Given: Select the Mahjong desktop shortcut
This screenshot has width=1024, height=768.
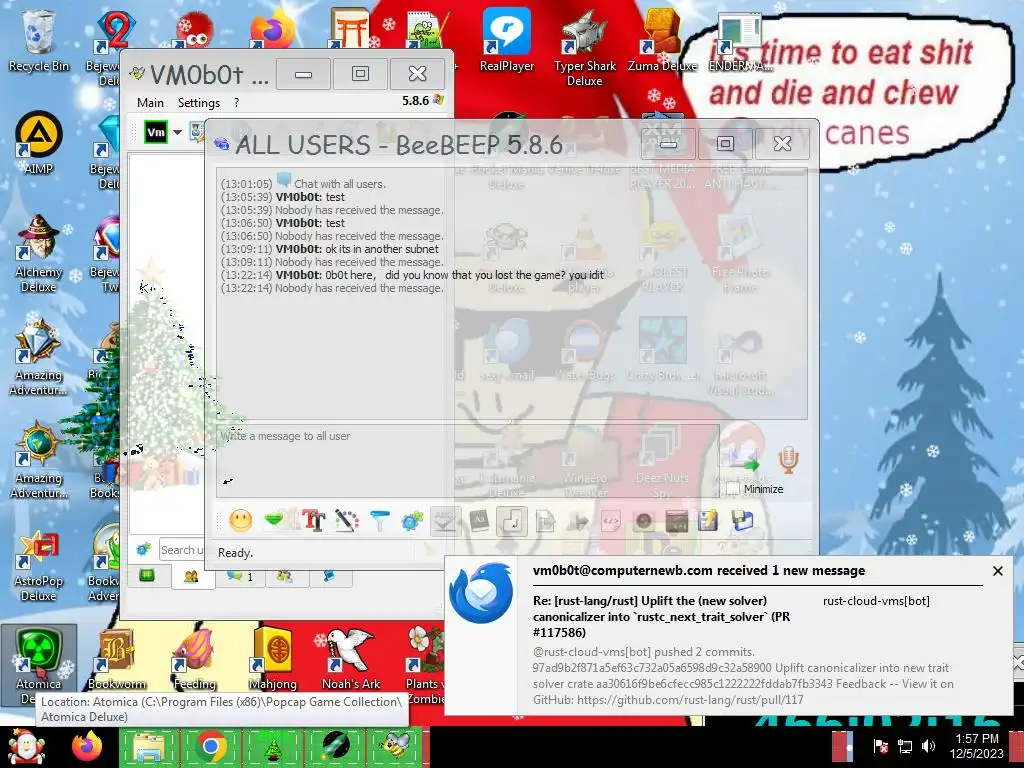Looking at the screenshot, I should 272,660.
